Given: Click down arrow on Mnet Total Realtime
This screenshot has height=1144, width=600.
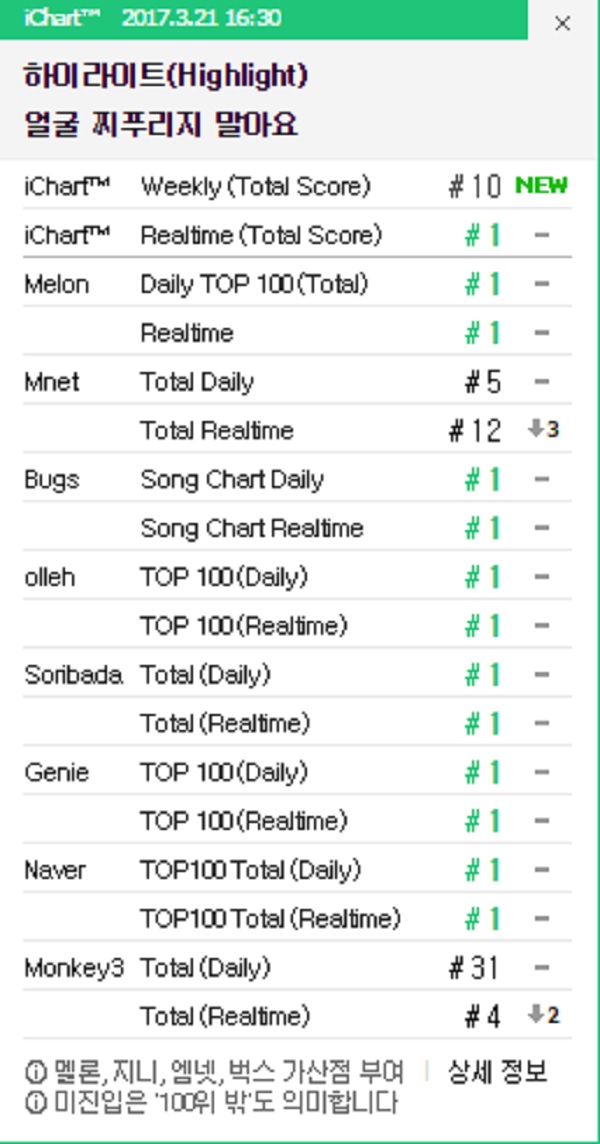Looking at the screenshot, I should point(536,430).
